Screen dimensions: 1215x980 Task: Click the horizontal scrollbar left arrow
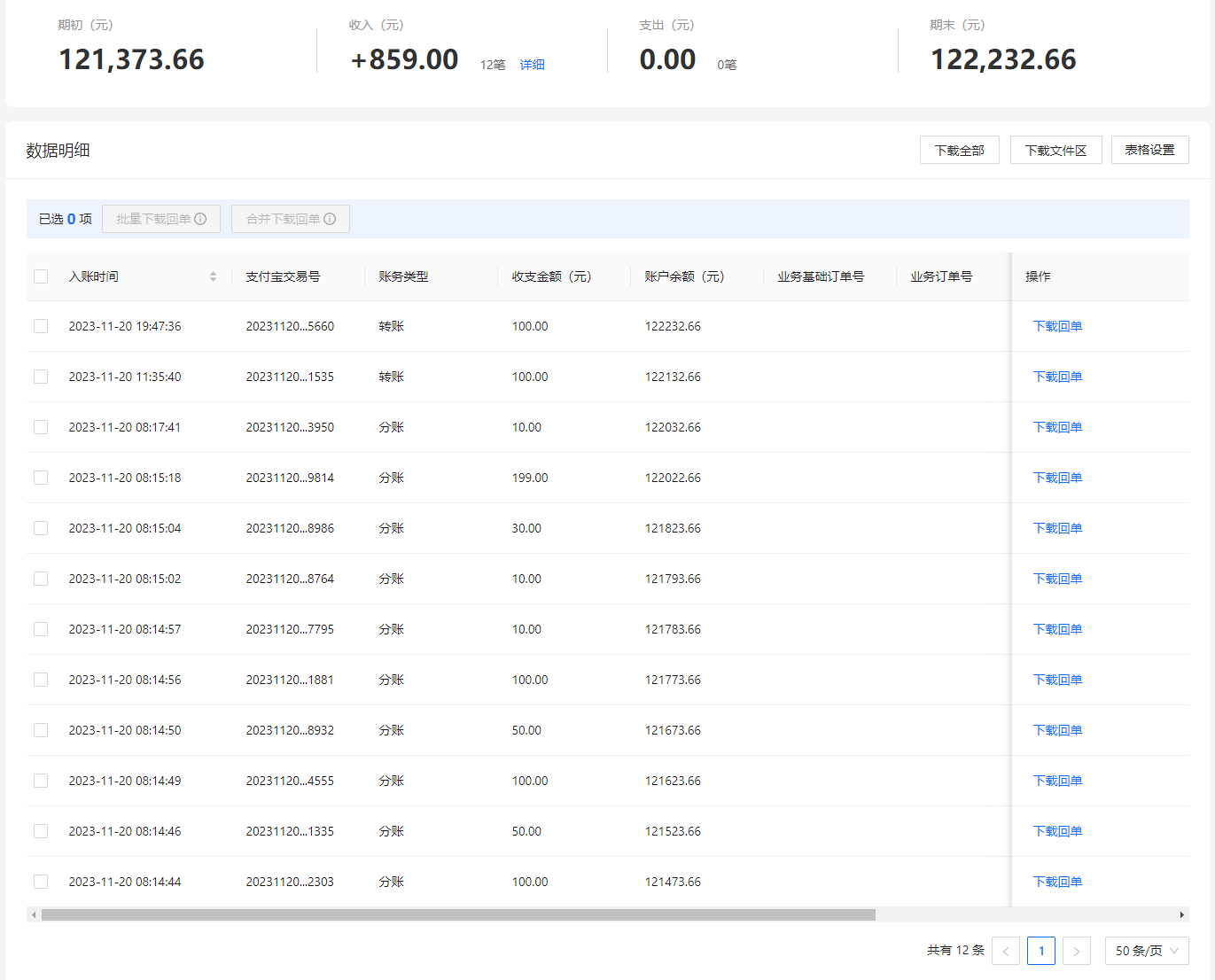click(34, 914)
